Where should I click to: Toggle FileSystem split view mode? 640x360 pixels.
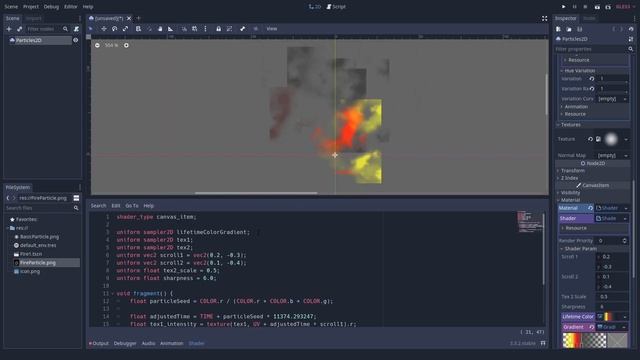click(76, 198)
